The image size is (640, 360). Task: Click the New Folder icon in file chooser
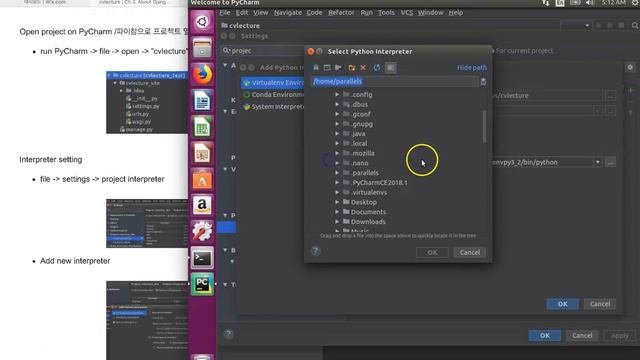click(351, 67)
